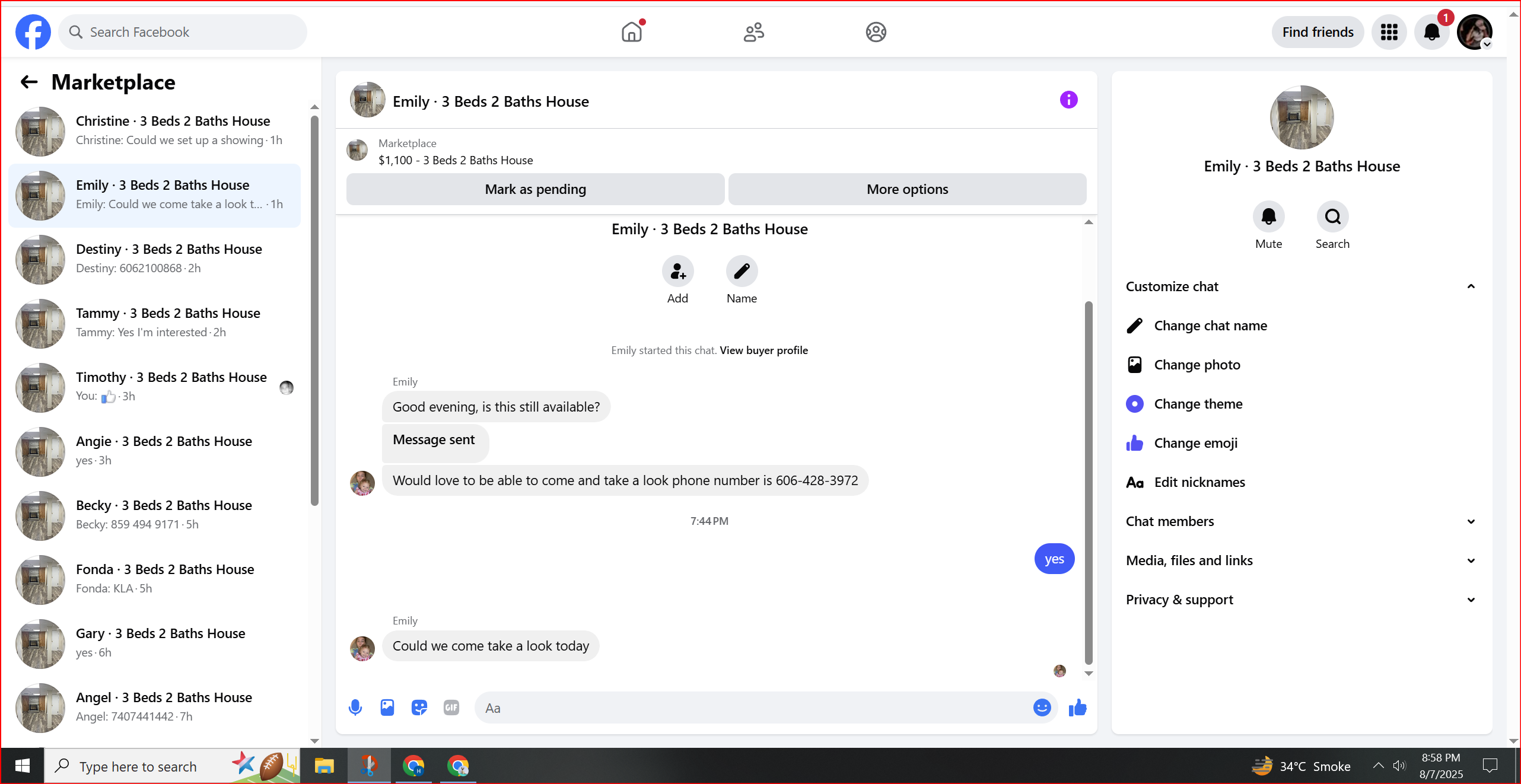The image size is (1521, 784).
Task: Open the account profile picture menu
Action: tap(1475, 32)
